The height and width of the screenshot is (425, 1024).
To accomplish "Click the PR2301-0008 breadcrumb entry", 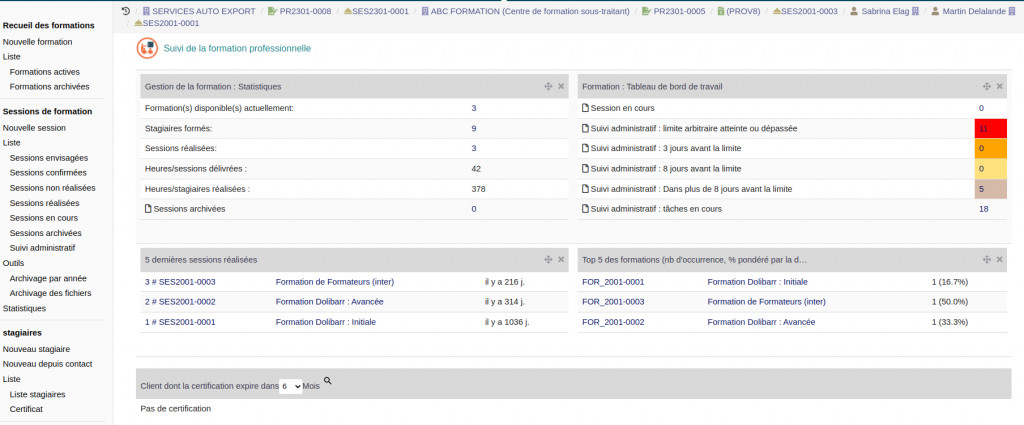I will coord(303,11).
